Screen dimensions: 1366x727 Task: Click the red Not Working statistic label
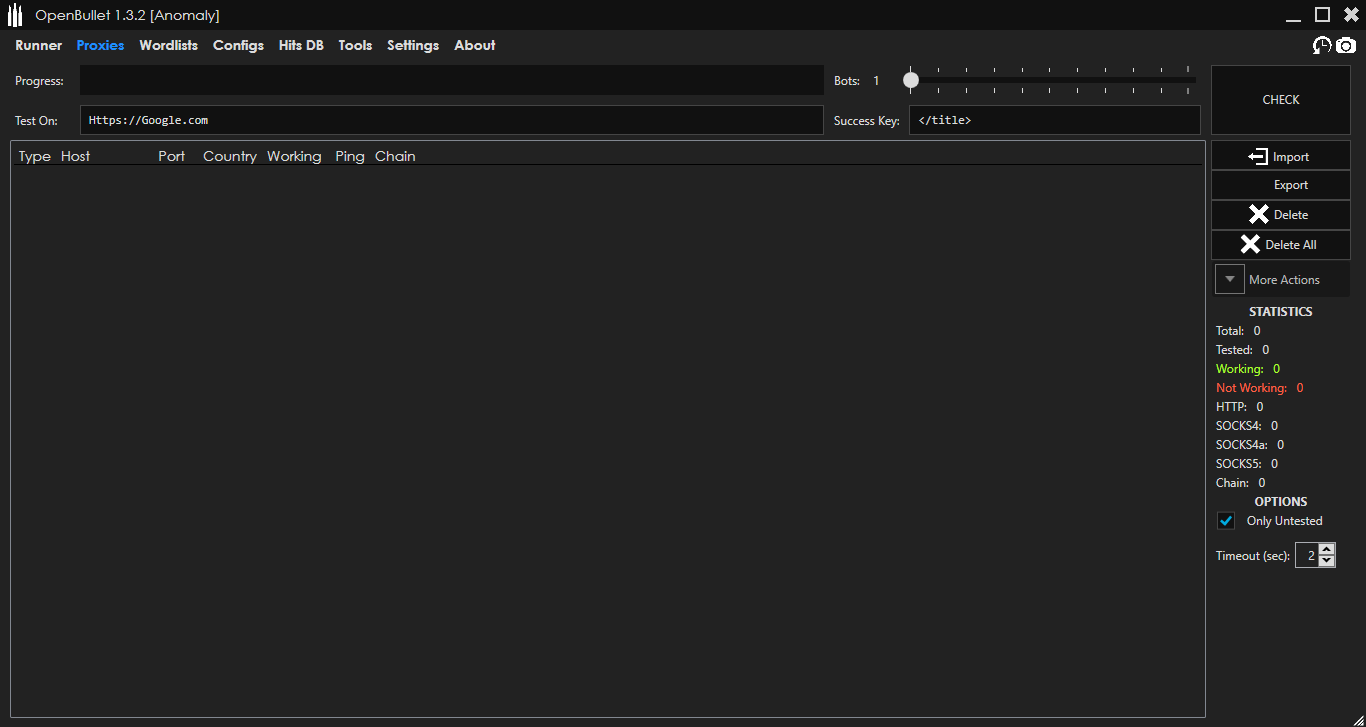pos(1252,388)
